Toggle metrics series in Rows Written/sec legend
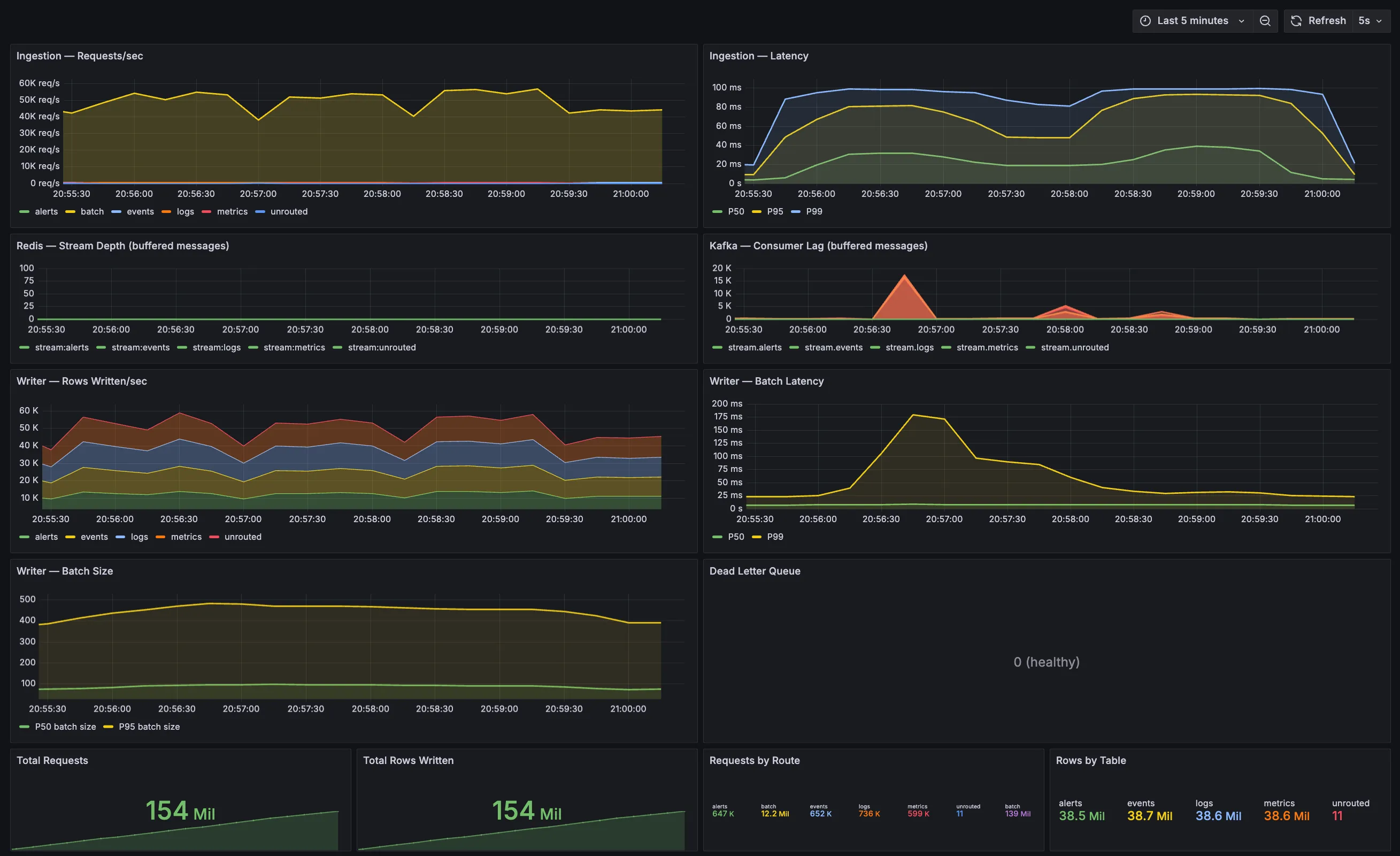 pos(186,537)
